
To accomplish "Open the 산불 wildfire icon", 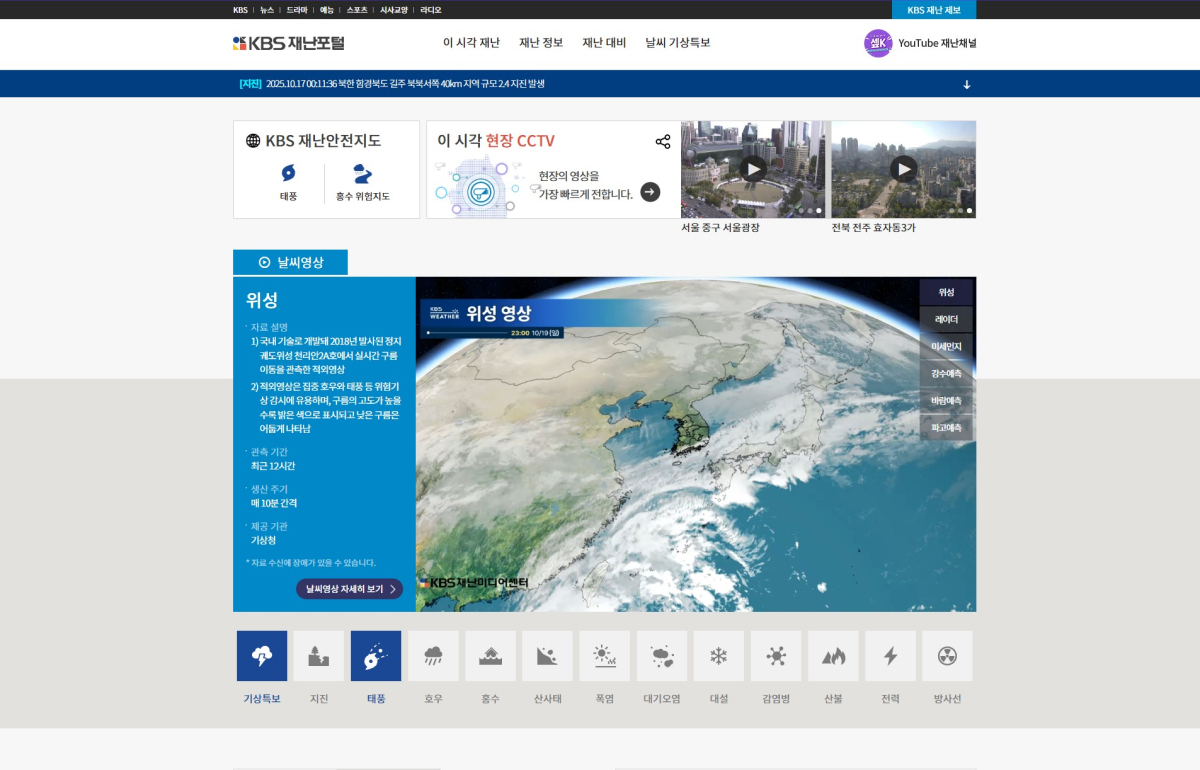I will pyautogui.click(x=833, y=656).
